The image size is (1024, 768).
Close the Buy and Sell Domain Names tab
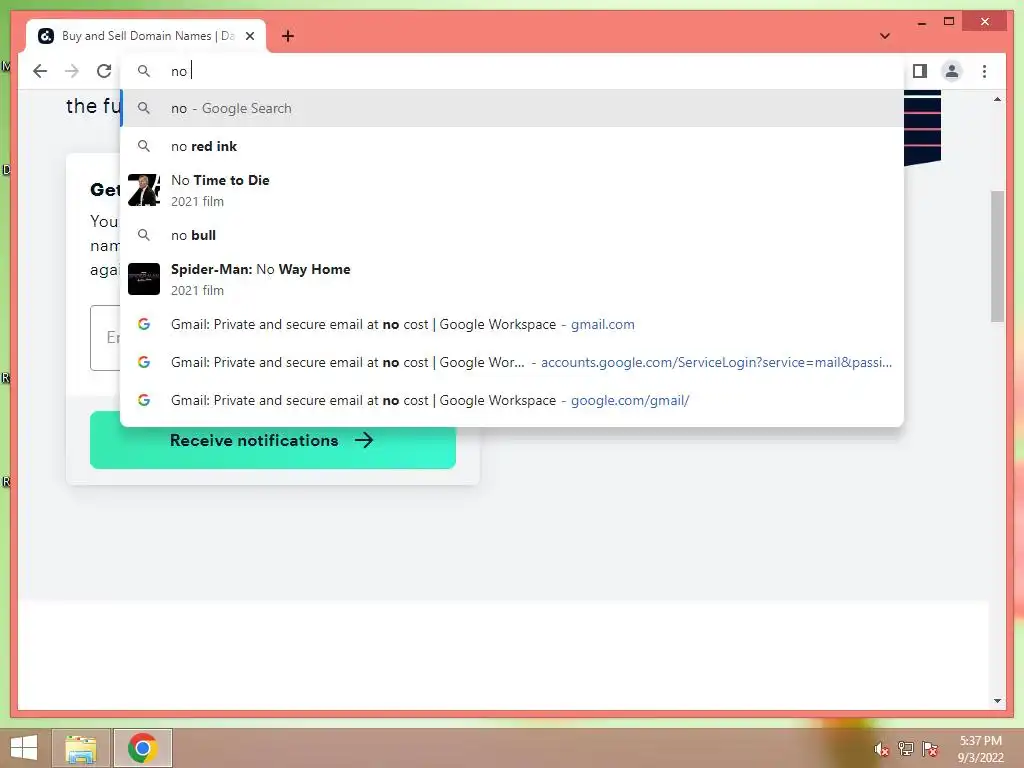[x=249, y=36]
